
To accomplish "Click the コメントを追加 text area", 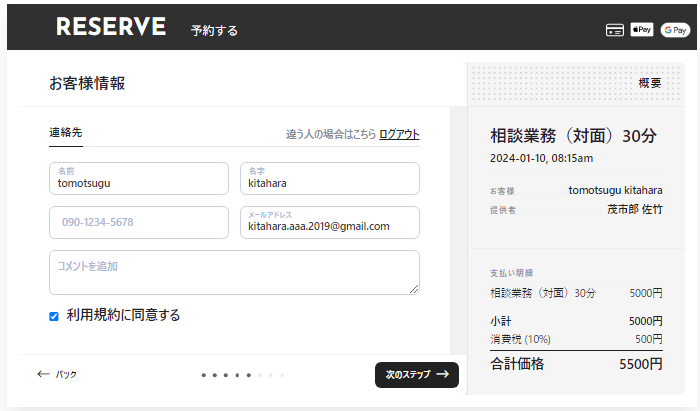I will click(233, 272).
